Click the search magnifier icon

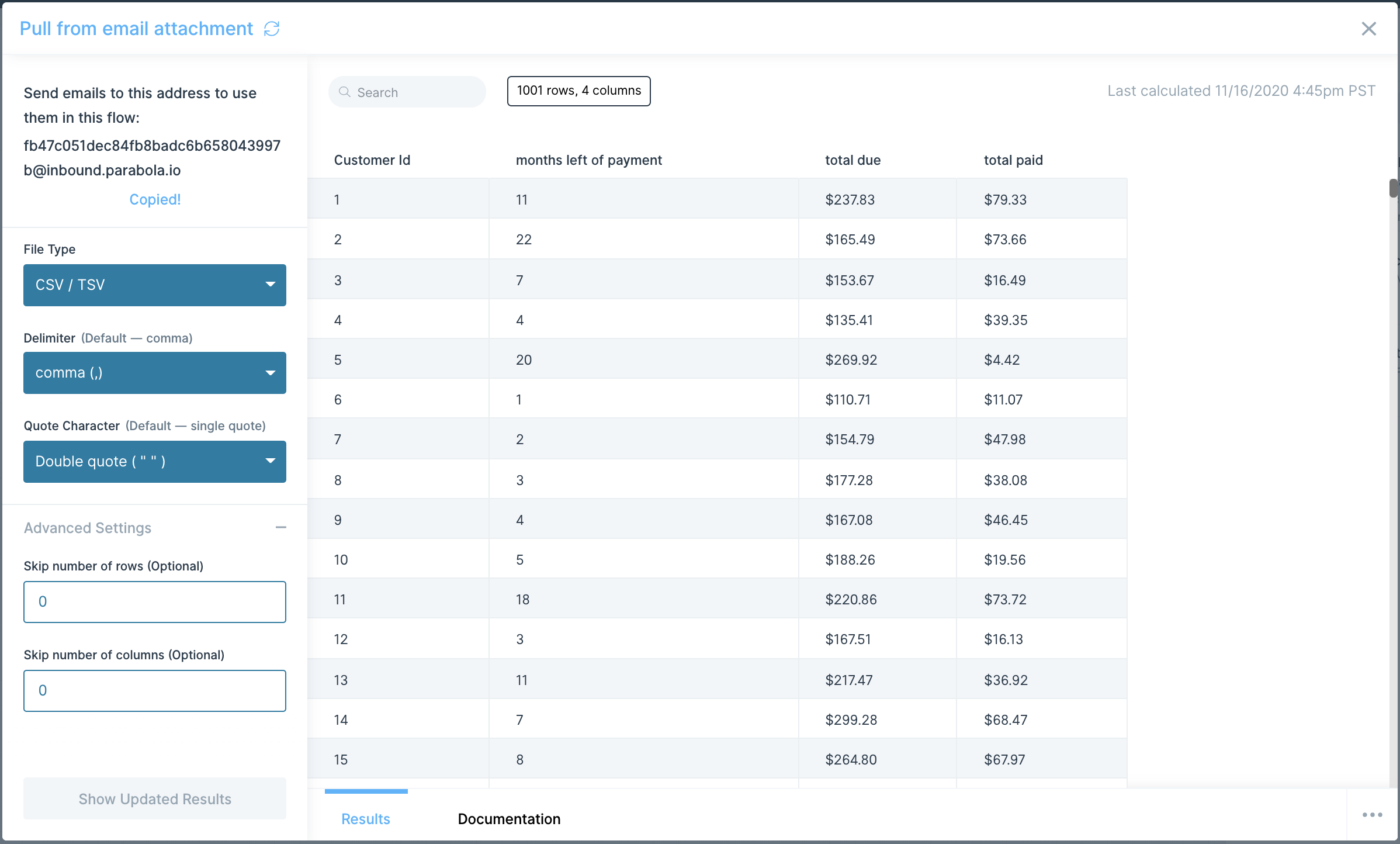tap(345, 92)
